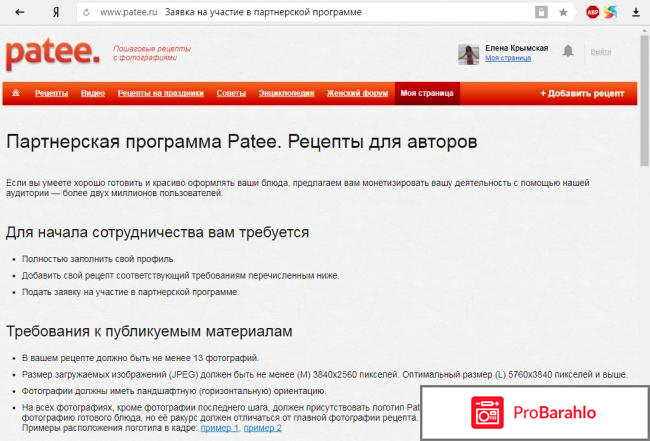Open Рецепты на праздники menu item
650x441 pixels.
tap(160, 93)
